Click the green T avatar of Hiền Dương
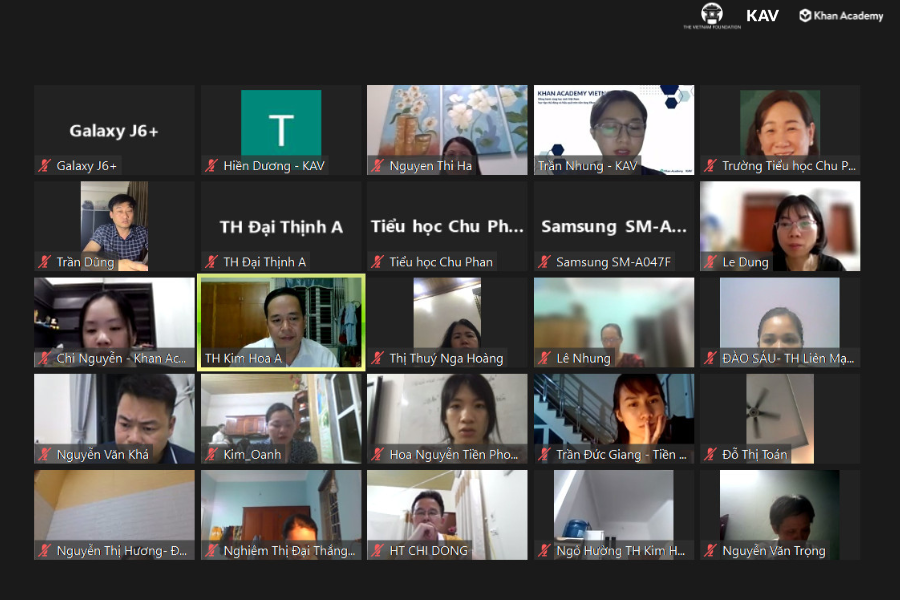The width and height of the screenshot is (900, 600). [281, 123]
